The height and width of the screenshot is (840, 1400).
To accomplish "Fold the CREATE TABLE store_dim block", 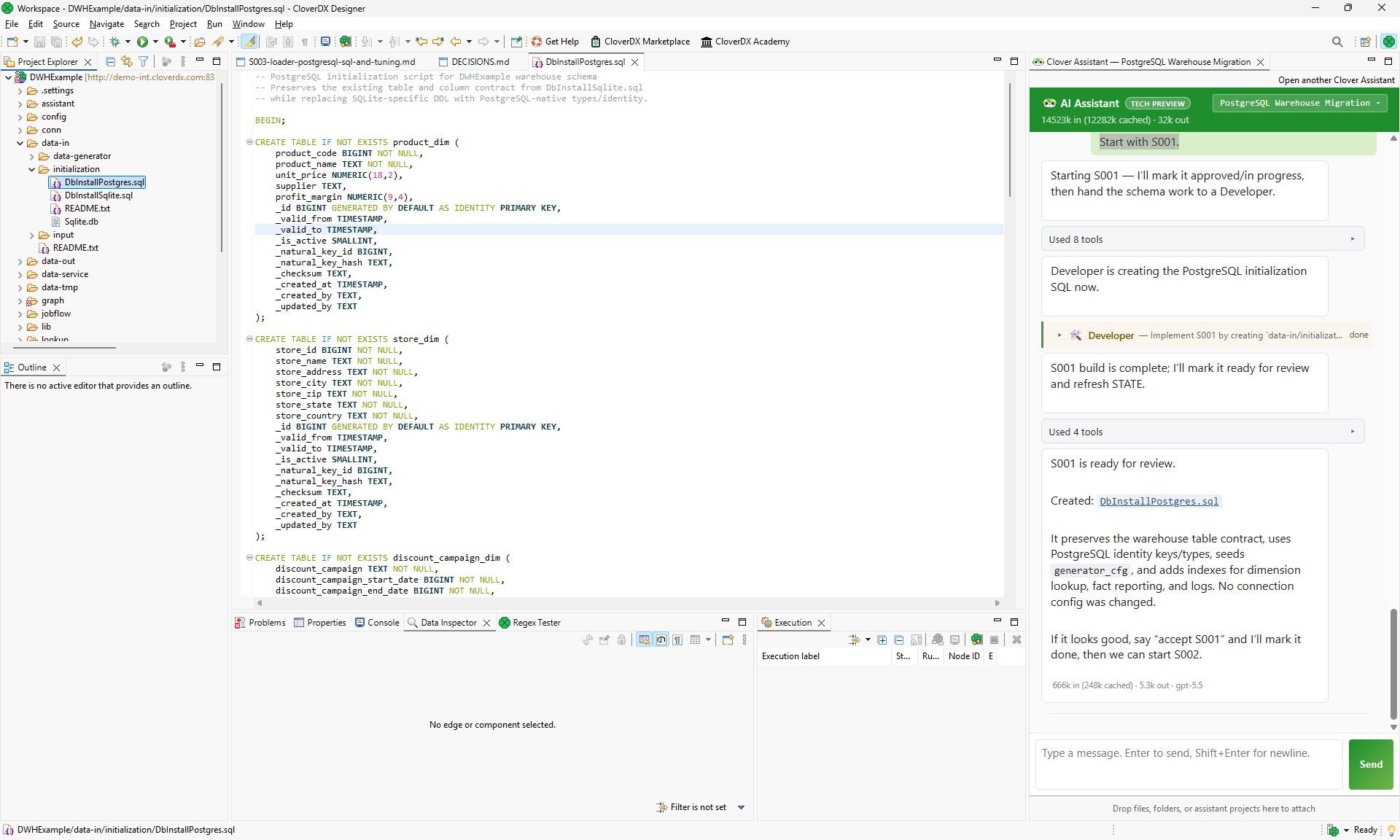I will [x=249, y=339].
